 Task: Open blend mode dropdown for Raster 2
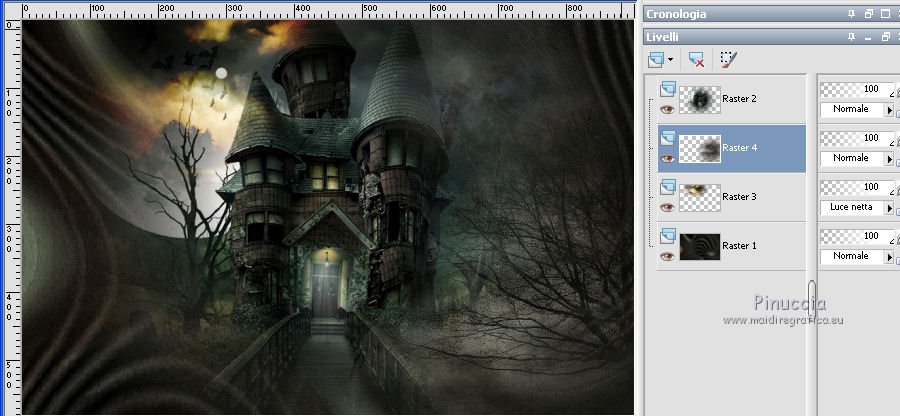(x=890, y=110)
